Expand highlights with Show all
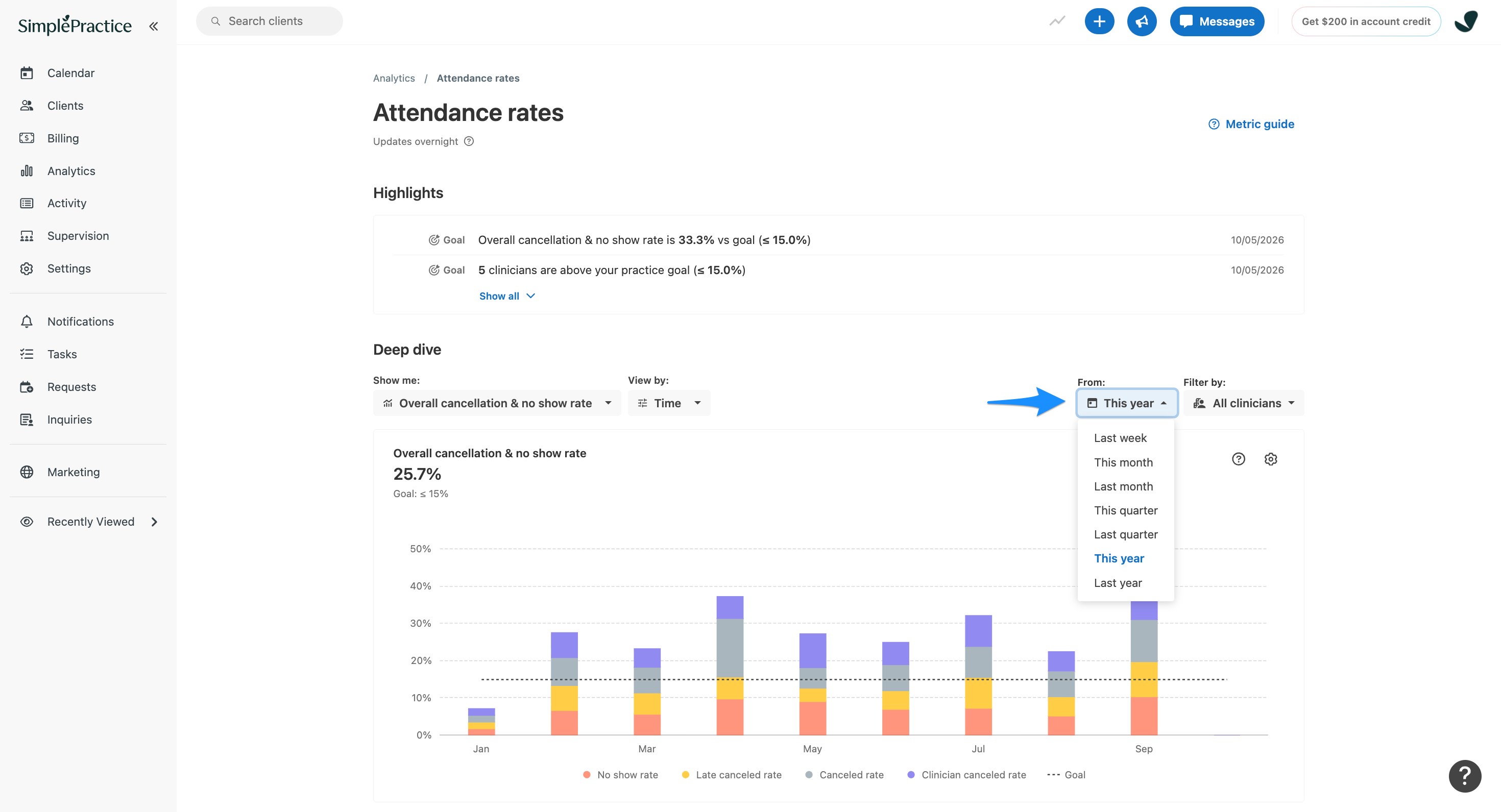This screenshot has width=1501, height=812. click(507, 296)
